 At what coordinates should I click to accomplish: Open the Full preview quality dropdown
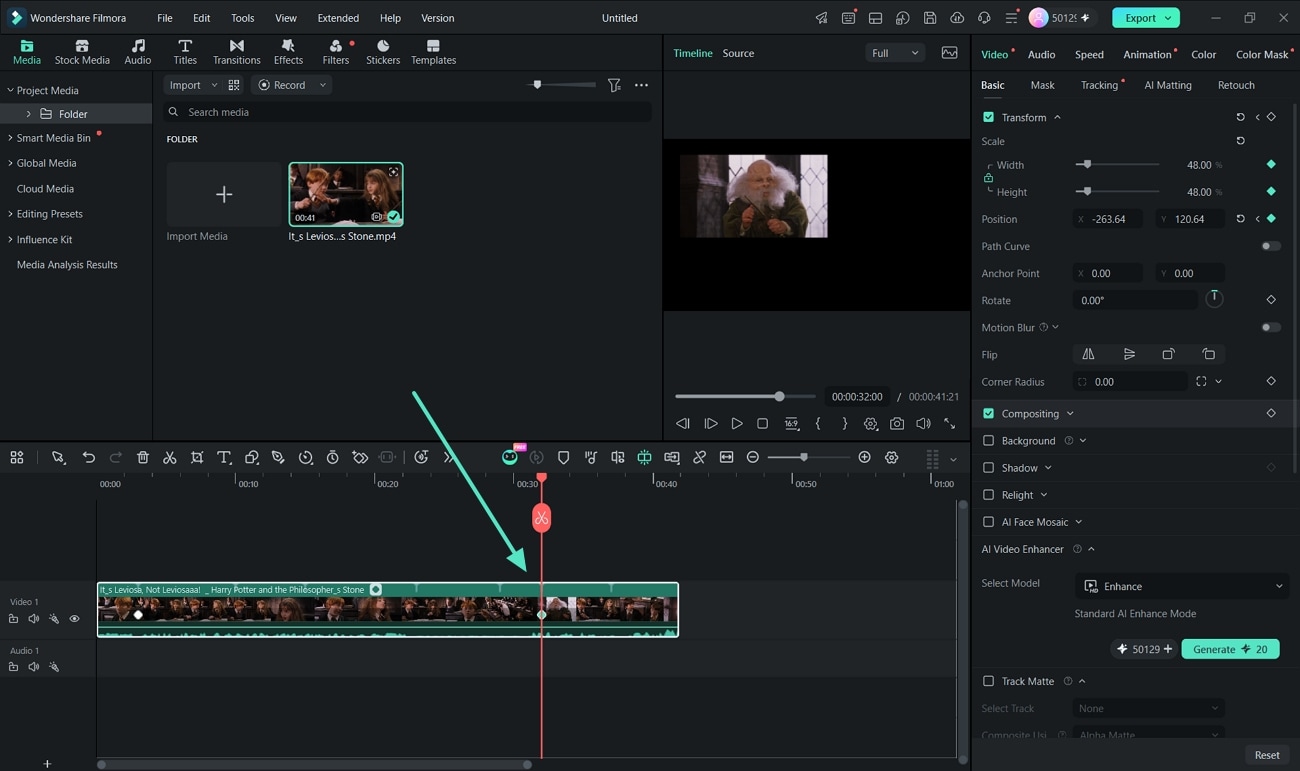(x=894, y=53)
